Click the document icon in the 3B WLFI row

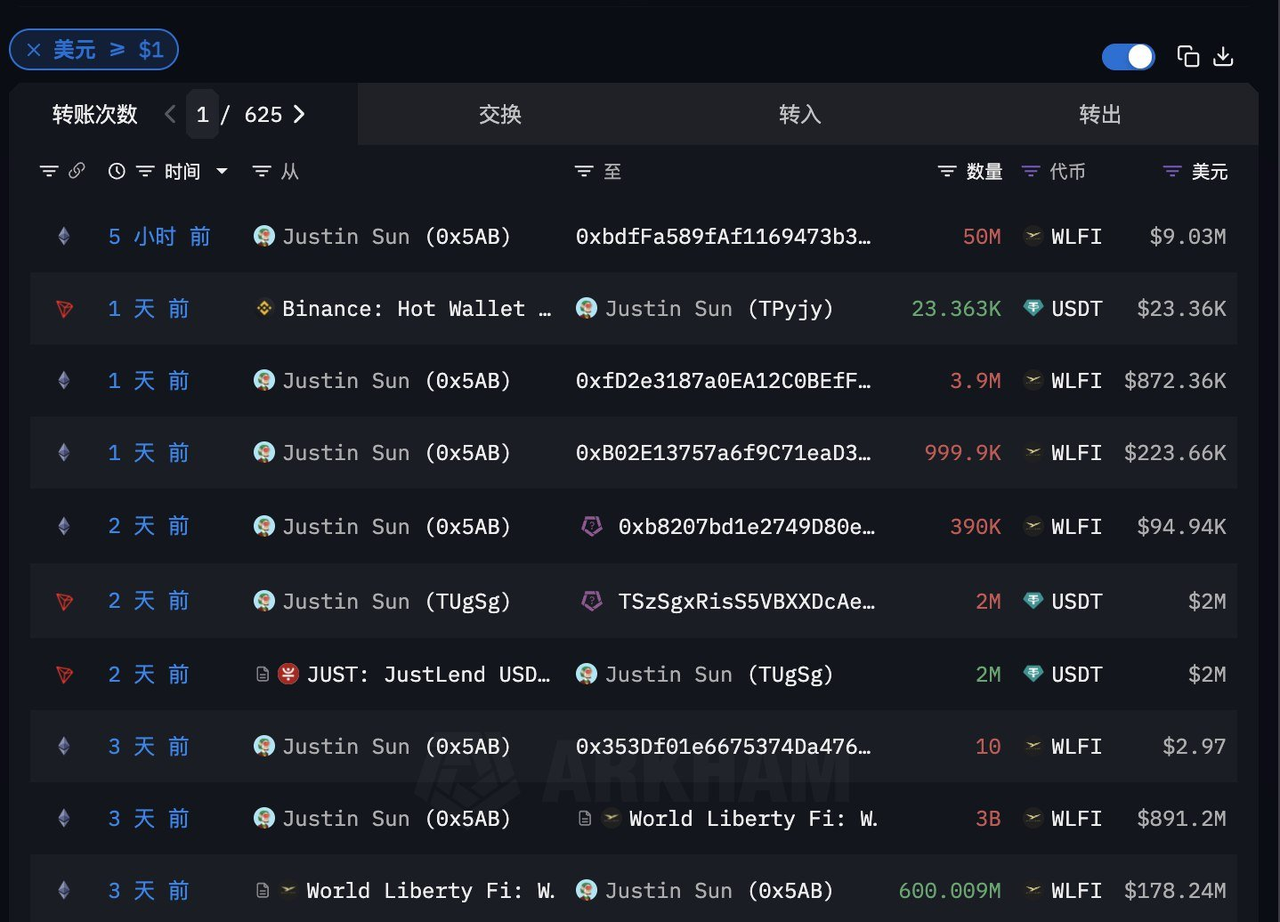click(585, 819)
